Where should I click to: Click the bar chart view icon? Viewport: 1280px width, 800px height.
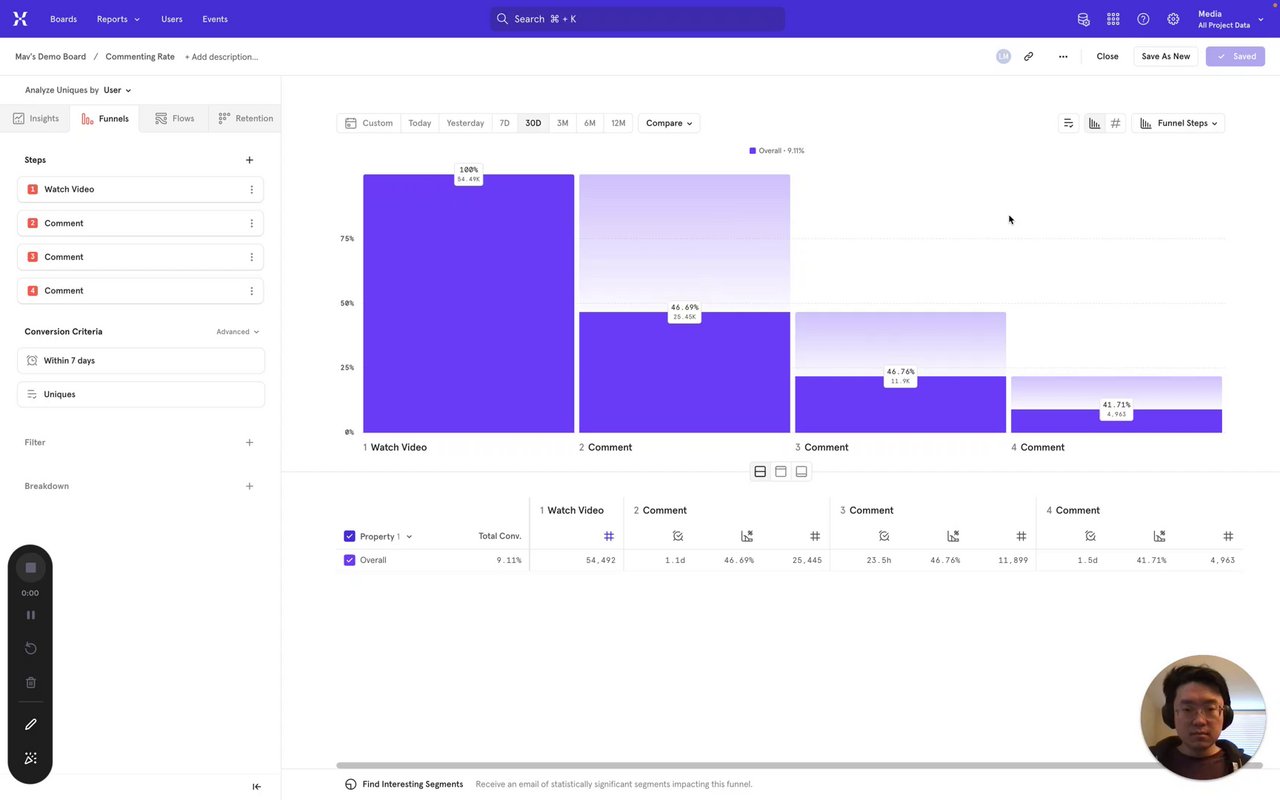[1094, 123]
